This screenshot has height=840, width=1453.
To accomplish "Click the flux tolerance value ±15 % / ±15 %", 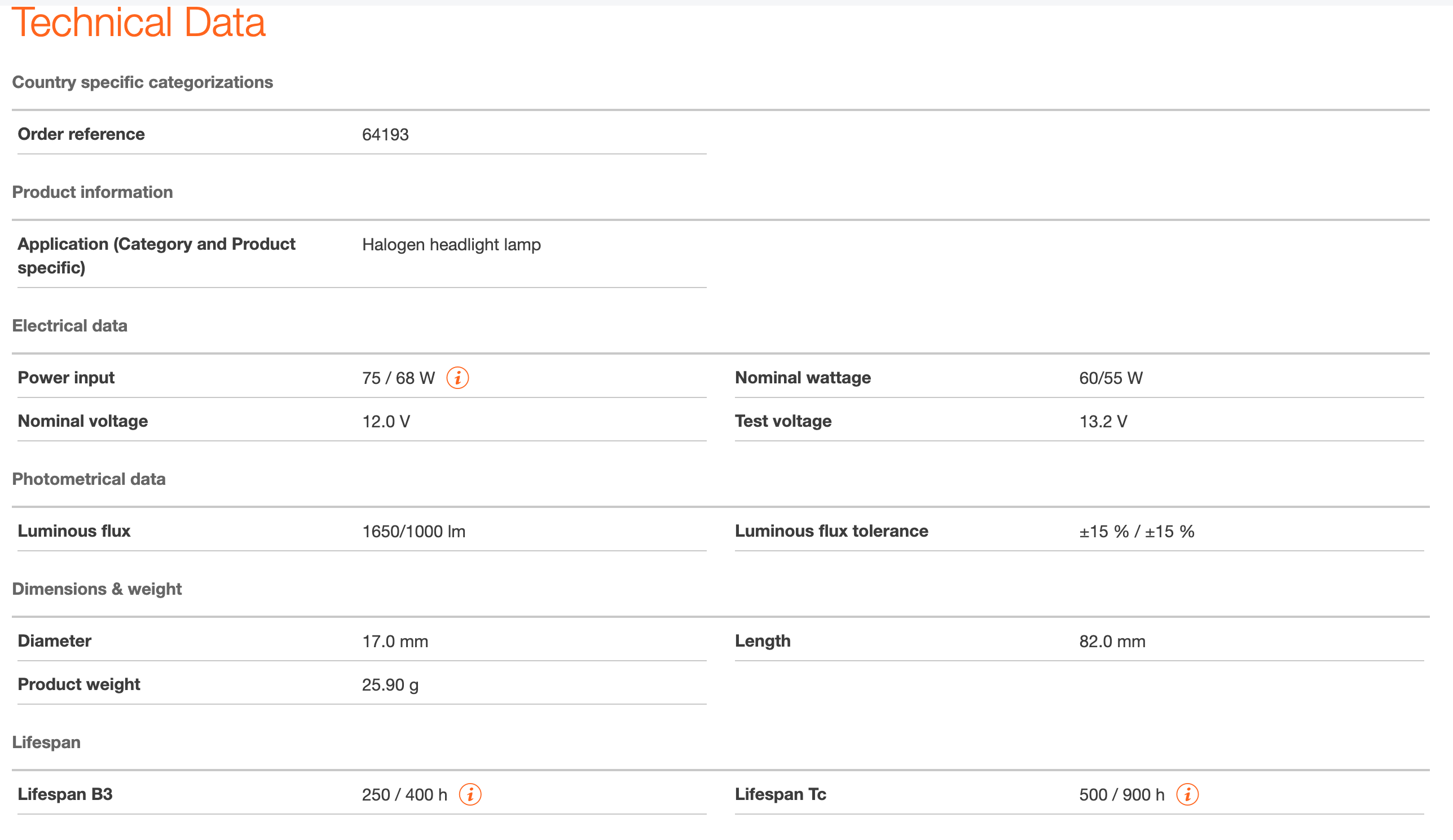I will click(x=1137, y=531).
